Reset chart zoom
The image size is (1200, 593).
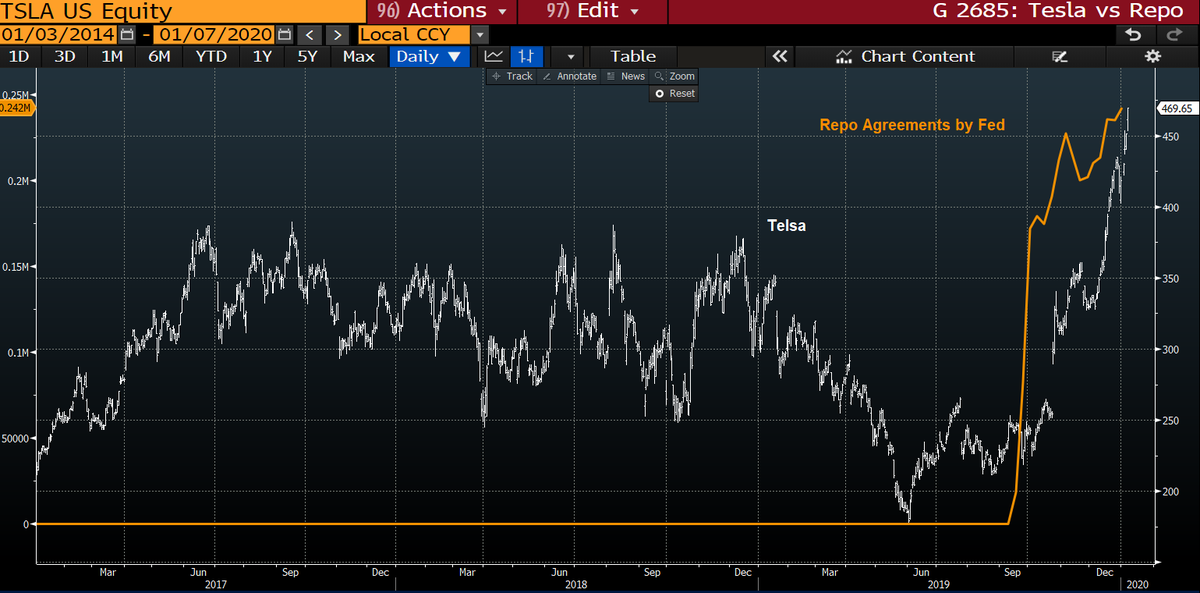pos(673,93)
